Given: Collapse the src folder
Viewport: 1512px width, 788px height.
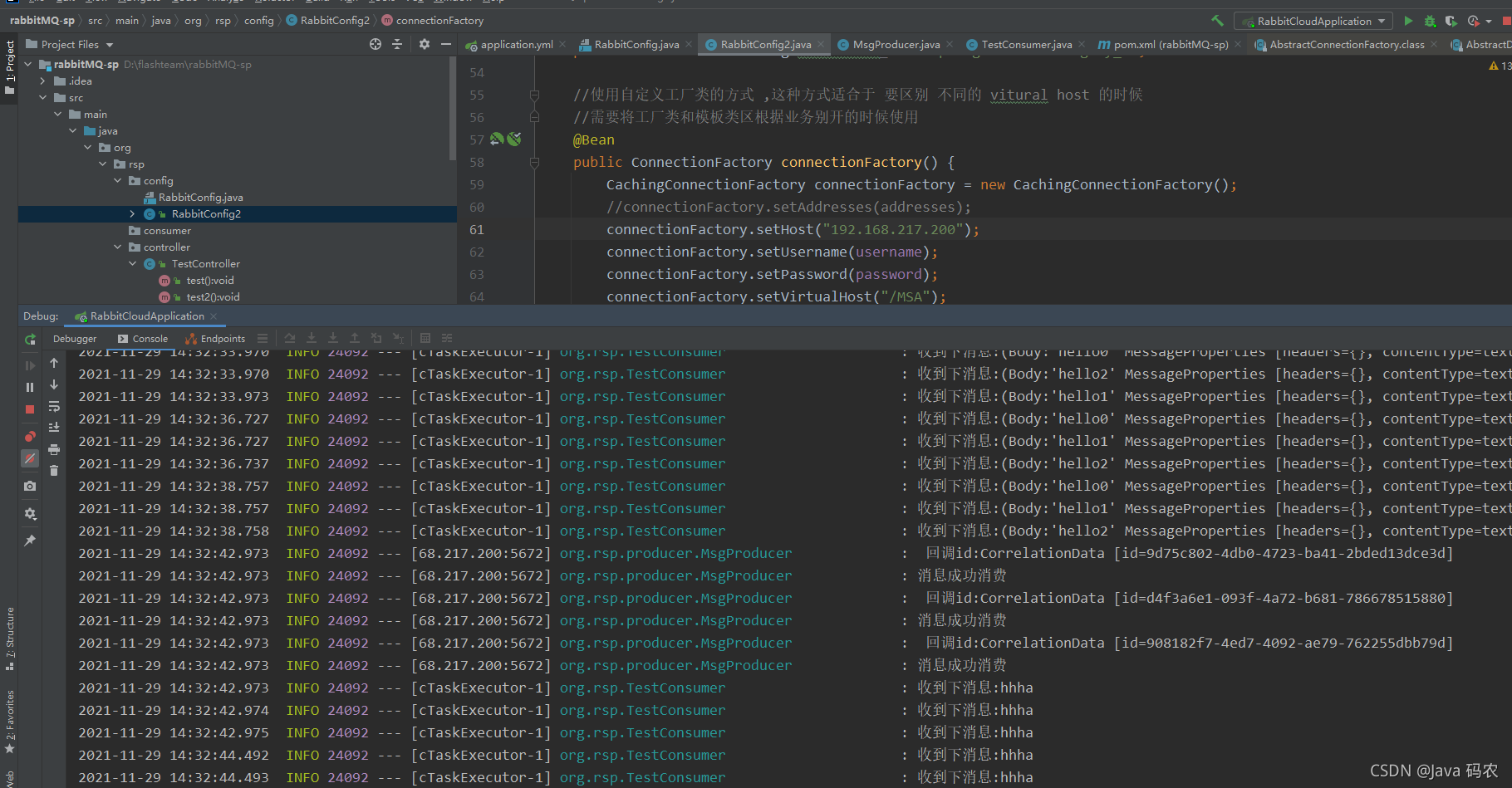Looking at the screenshot, I should 43,97.
